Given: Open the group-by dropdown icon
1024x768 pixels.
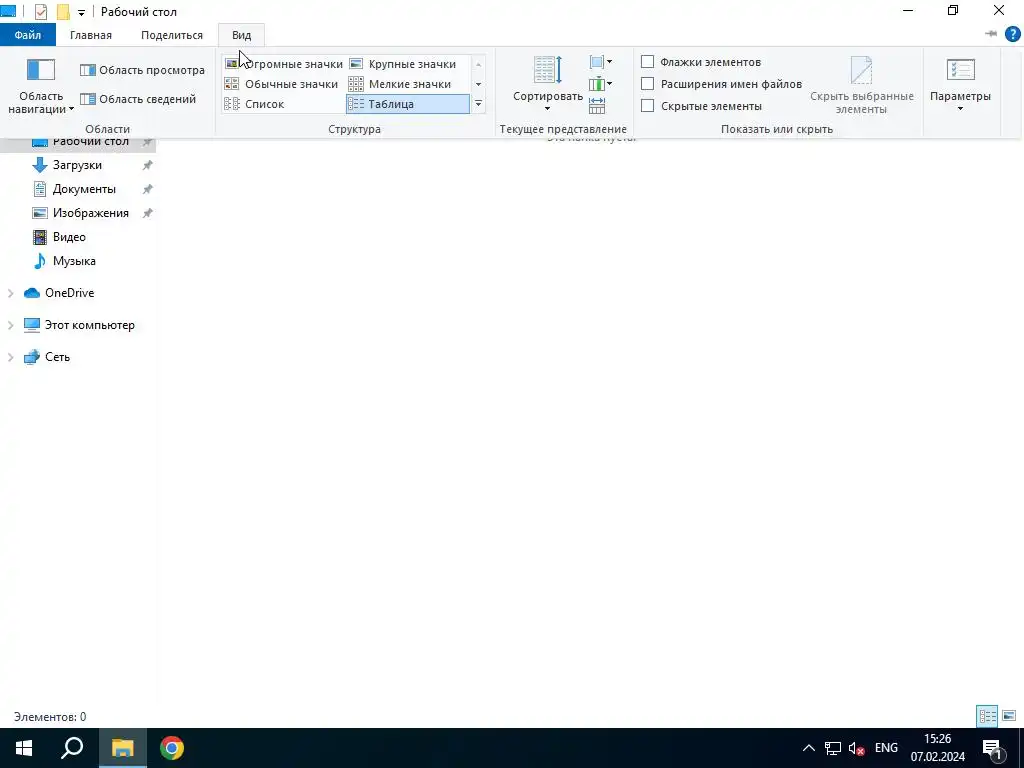Looking at the screenshot, I should 601,63.
